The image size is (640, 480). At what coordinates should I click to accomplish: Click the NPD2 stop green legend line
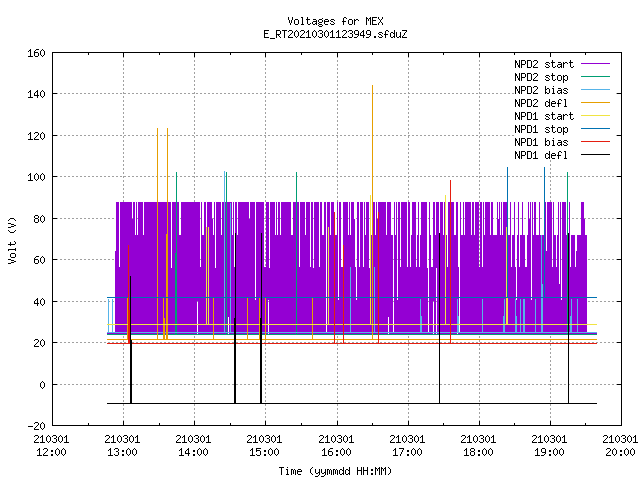click(596, 77)
